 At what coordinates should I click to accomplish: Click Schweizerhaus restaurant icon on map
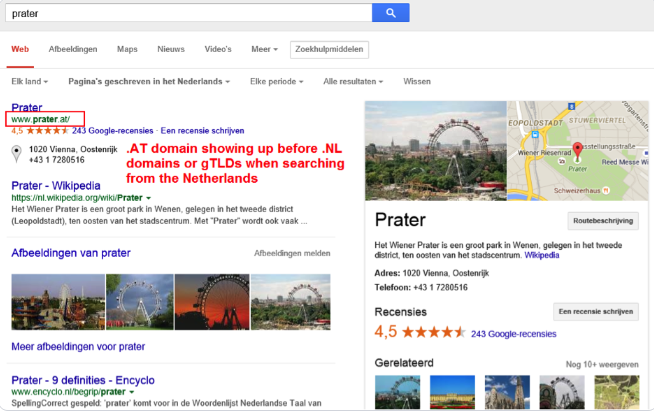point(606,191)
